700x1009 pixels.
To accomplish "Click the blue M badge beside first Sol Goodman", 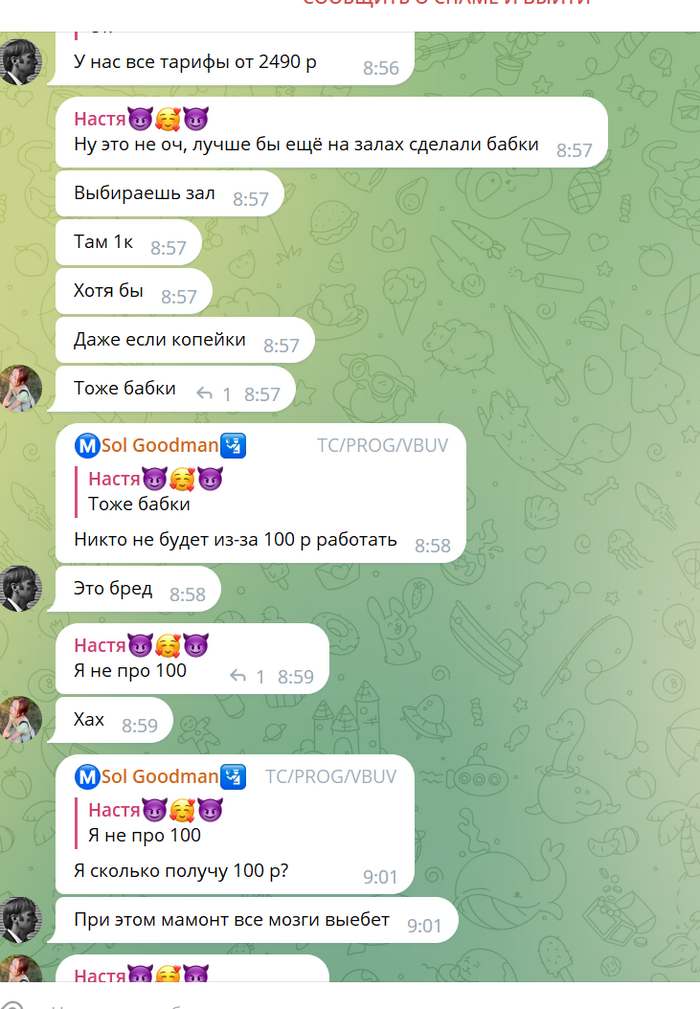I will point(87,445).
